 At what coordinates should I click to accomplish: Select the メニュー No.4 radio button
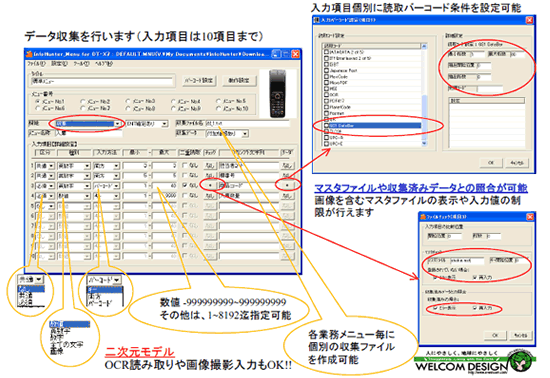click(173, 101)
